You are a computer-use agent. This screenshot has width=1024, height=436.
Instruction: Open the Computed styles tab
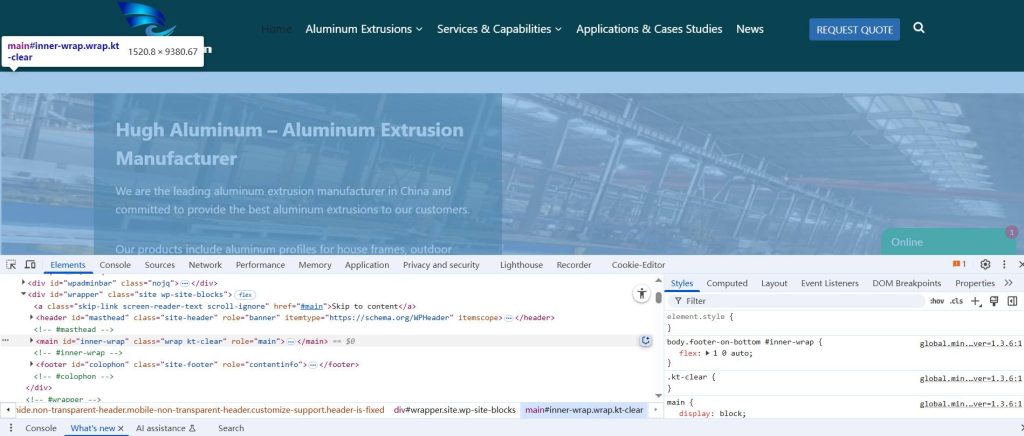727,283
